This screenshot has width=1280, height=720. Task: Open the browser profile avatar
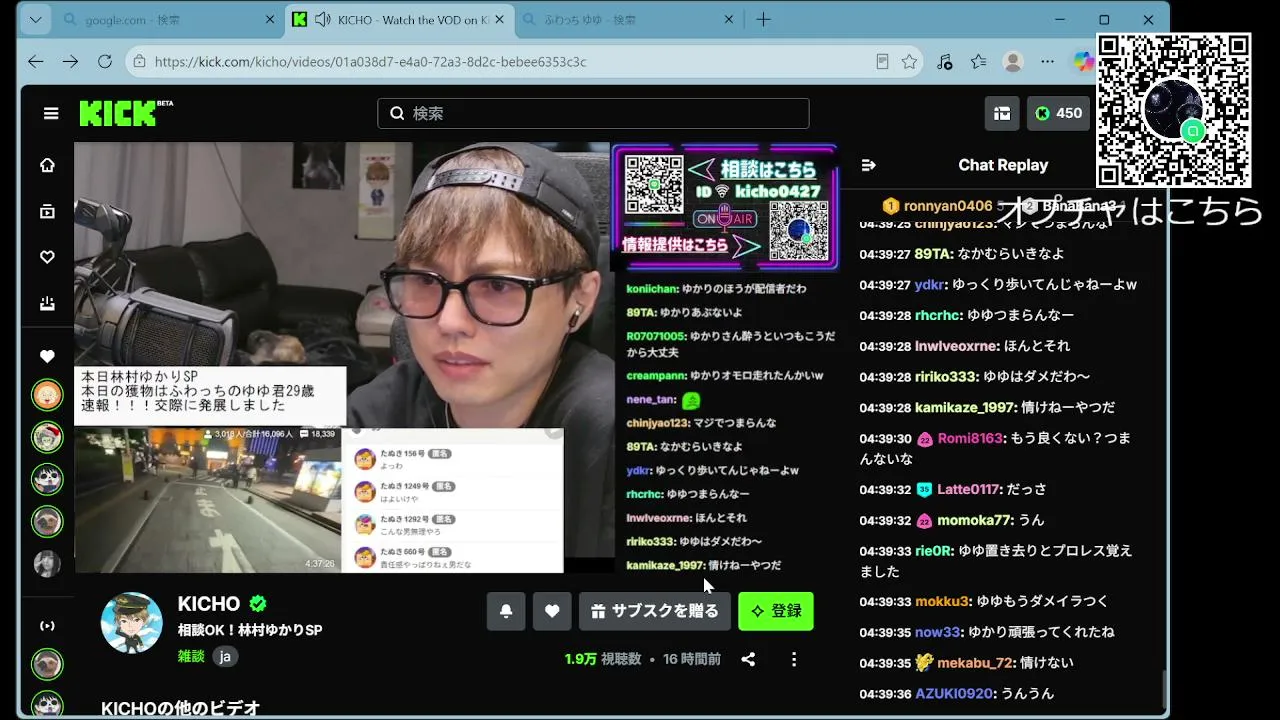tap(1013, 62)
